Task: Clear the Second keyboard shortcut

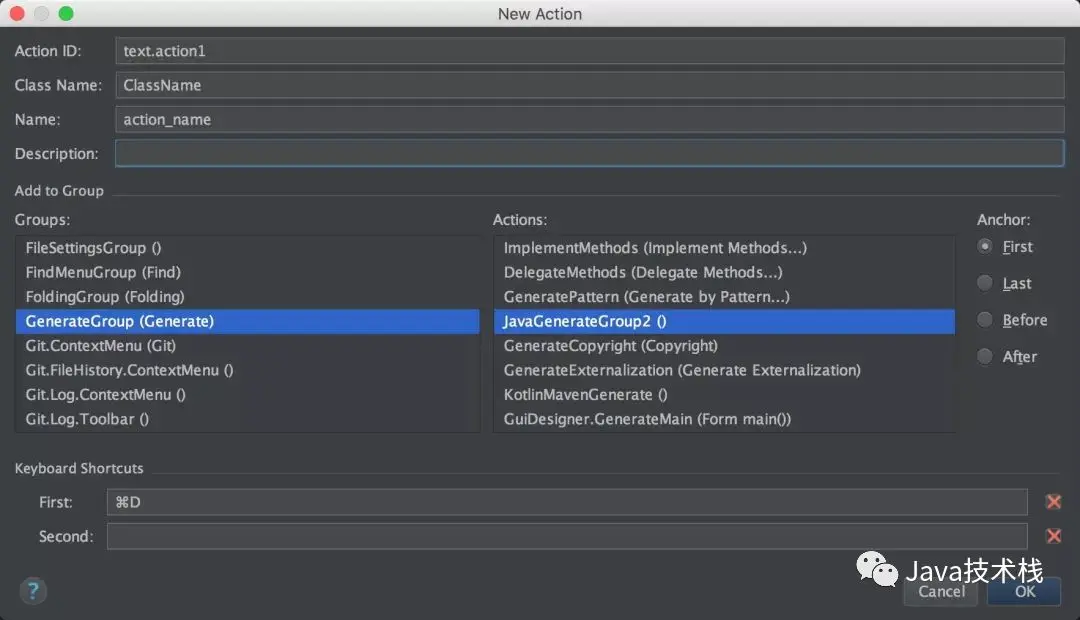Action: tap(1053, 537)
